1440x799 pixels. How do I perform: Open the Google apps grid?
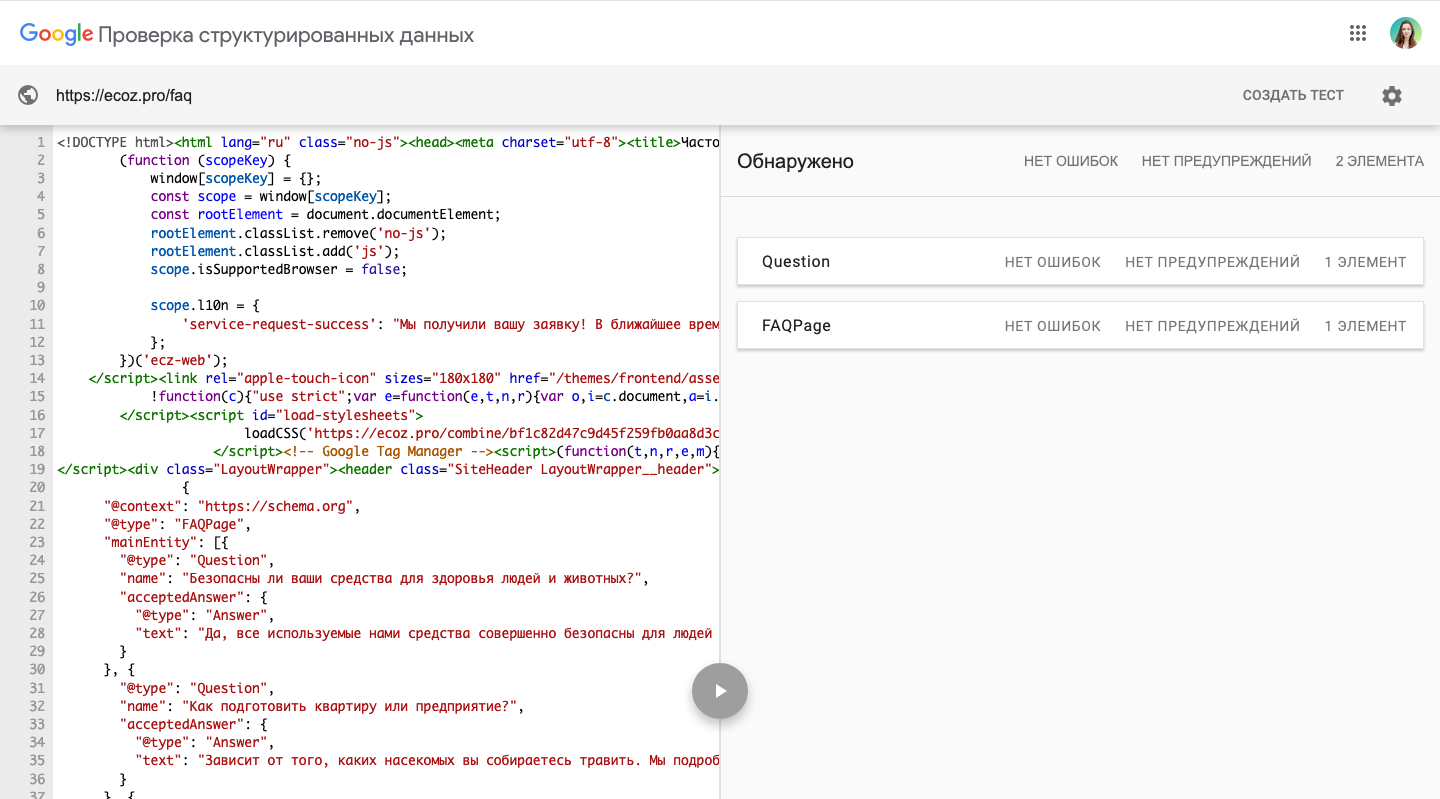point(1357,33)
